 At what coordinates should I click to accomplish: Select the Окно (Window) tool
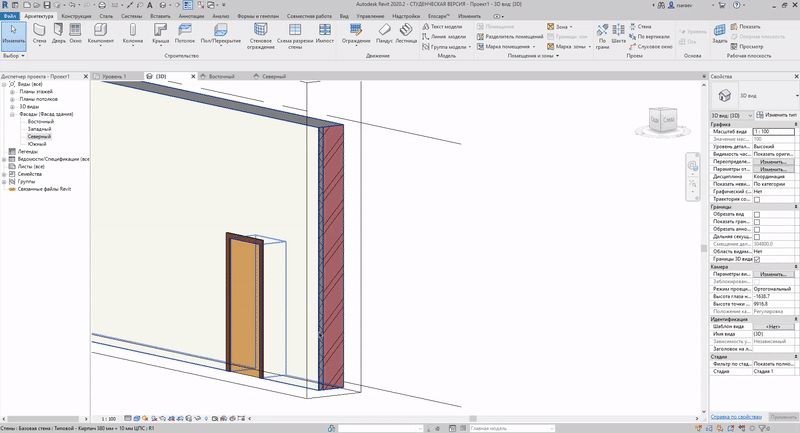(x=76, y=33)
